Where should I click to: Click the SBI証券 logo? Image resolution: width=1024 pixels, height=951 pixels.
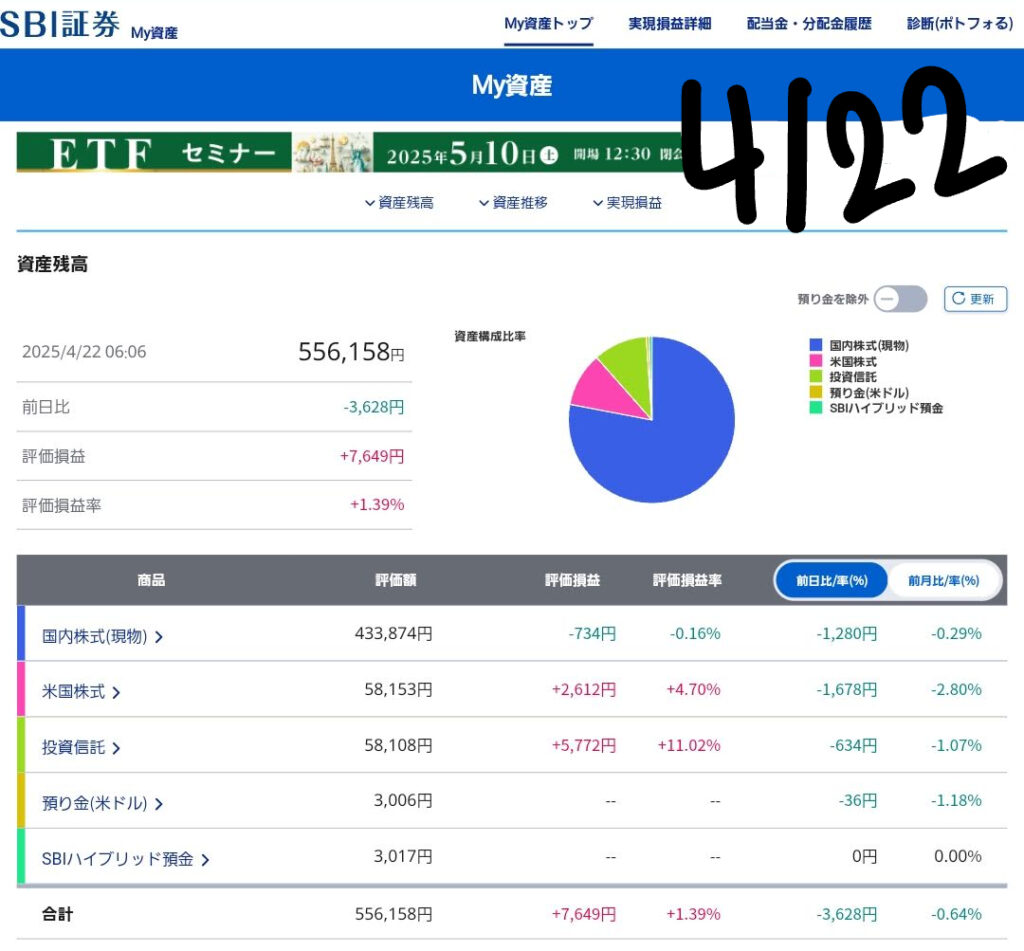coord(60,25)
